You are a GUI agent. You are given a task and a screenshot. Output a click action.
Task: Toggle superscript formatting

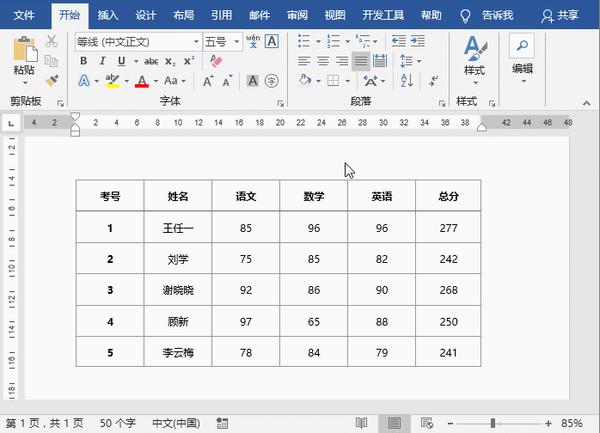[x=189, y=60]
